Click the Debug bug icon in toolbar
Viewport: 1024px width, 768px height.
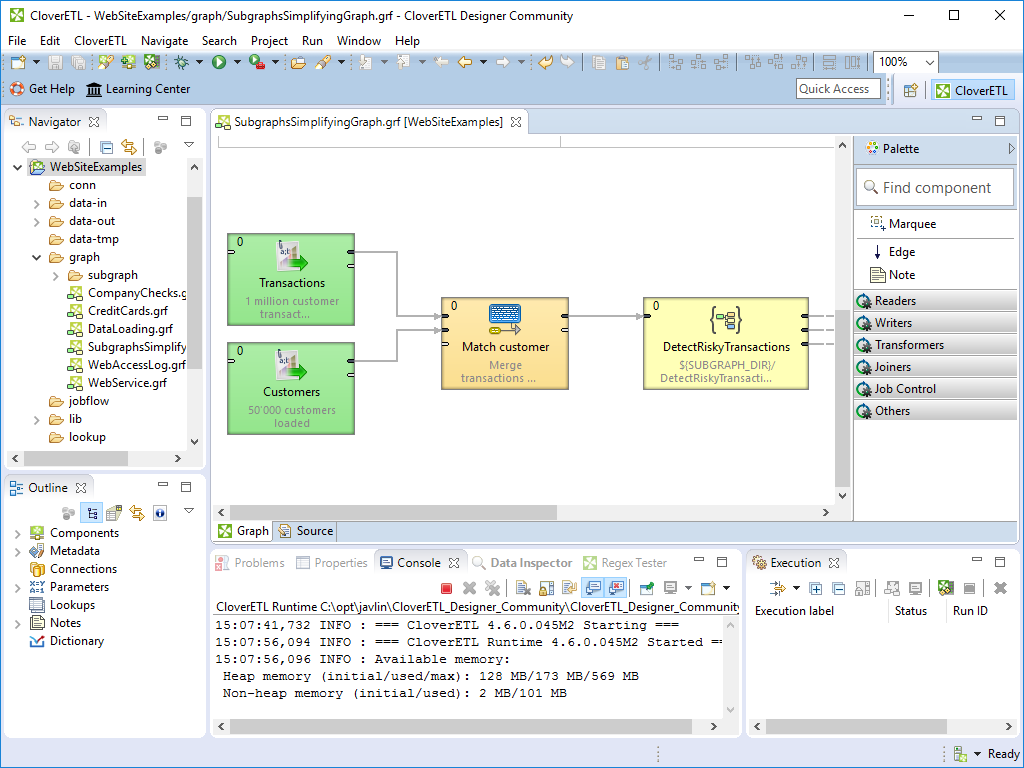click(181, 62)
